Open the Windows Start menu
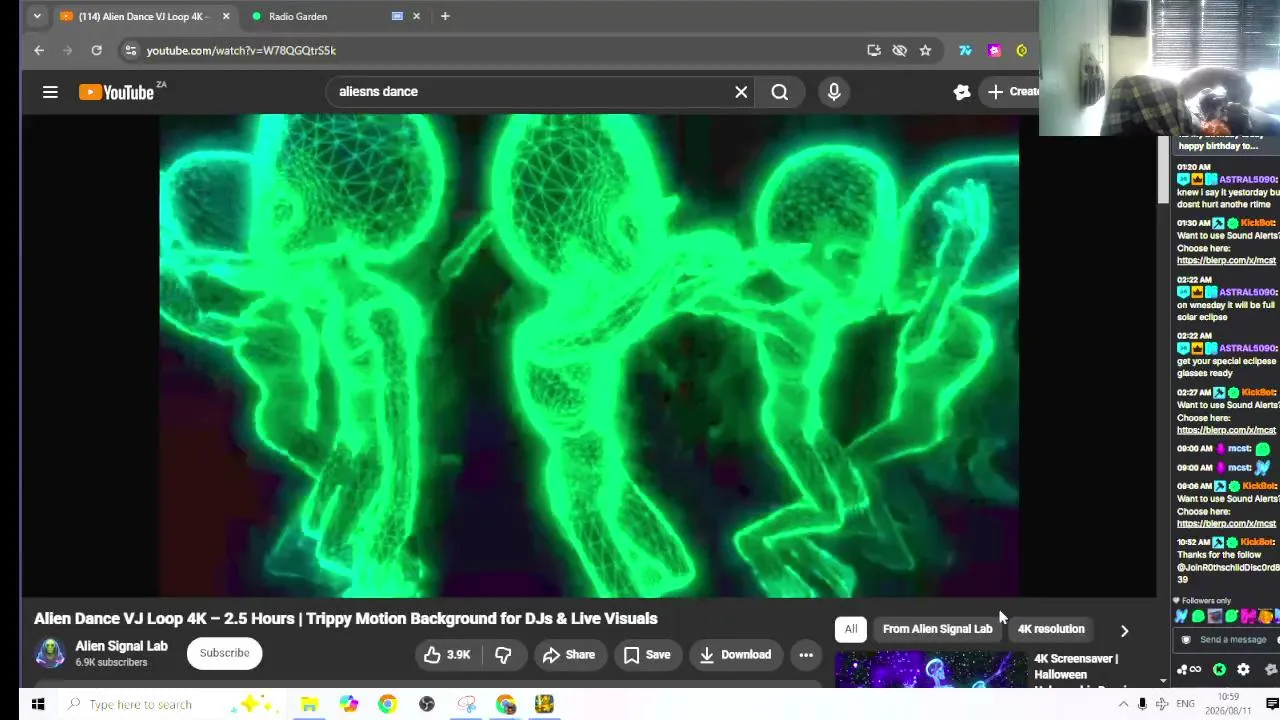 [x=38, y=704]
